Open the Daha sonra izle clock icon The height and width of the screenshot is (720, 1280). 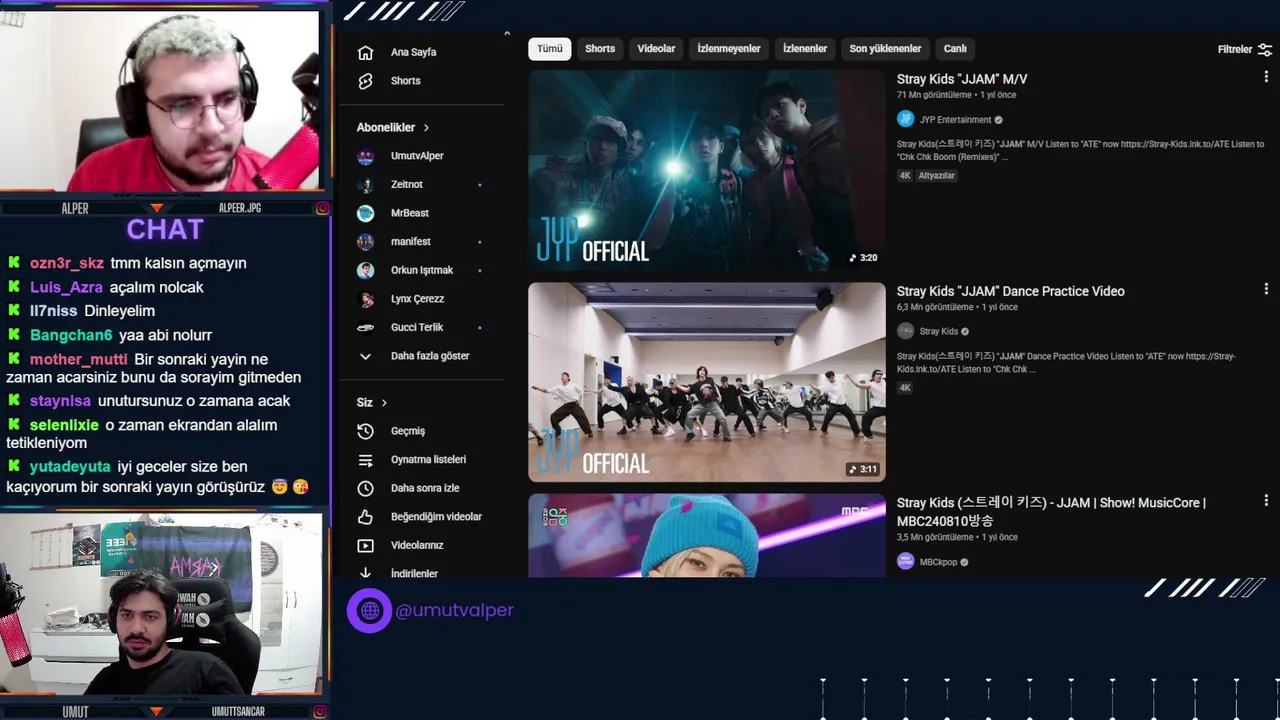365,488
